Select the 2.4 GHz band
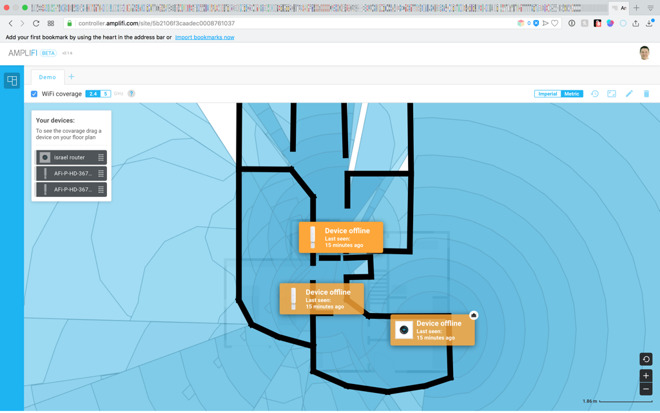Image resolution: width=660 pixels, height=413 pixels. 93,94
